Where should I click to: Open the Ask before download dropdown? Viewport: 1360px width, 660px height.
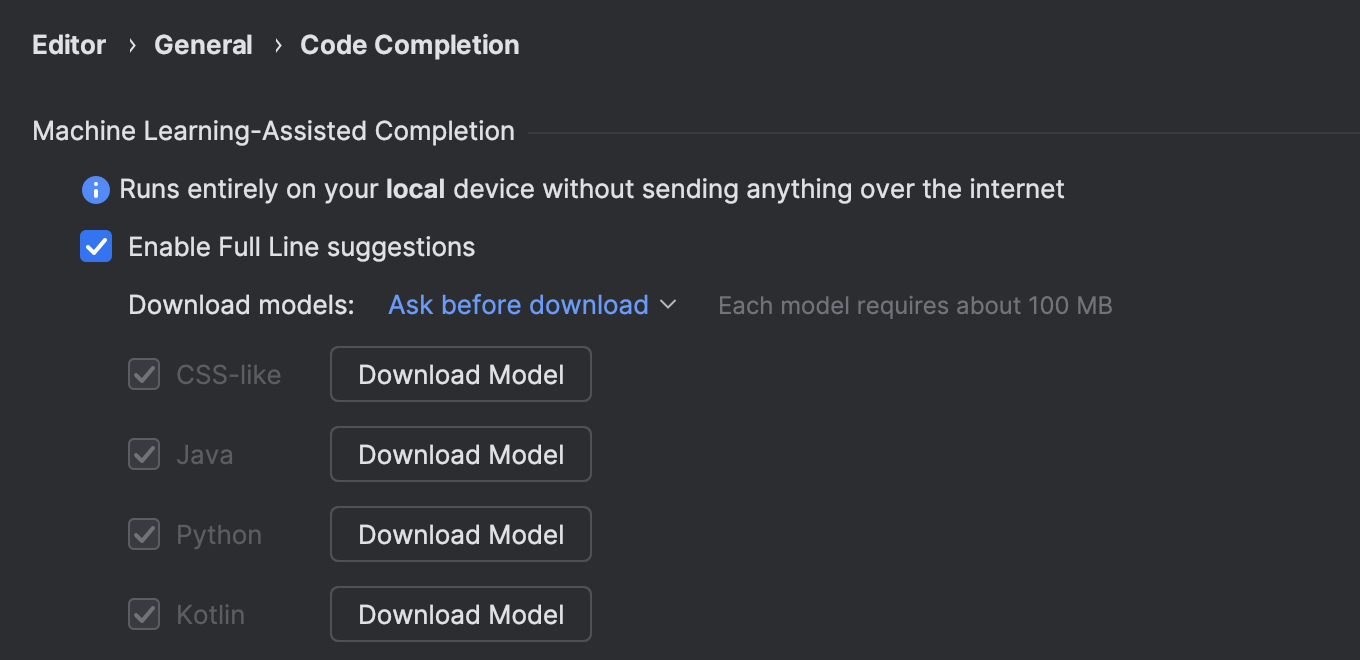tap(532, 304)
